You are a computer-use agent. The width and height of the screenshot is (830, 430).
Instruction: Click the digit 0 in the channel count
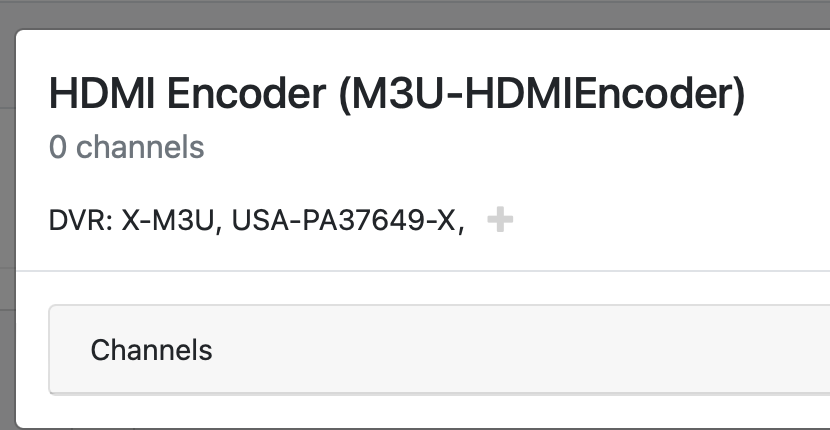(x=58, y=148)
